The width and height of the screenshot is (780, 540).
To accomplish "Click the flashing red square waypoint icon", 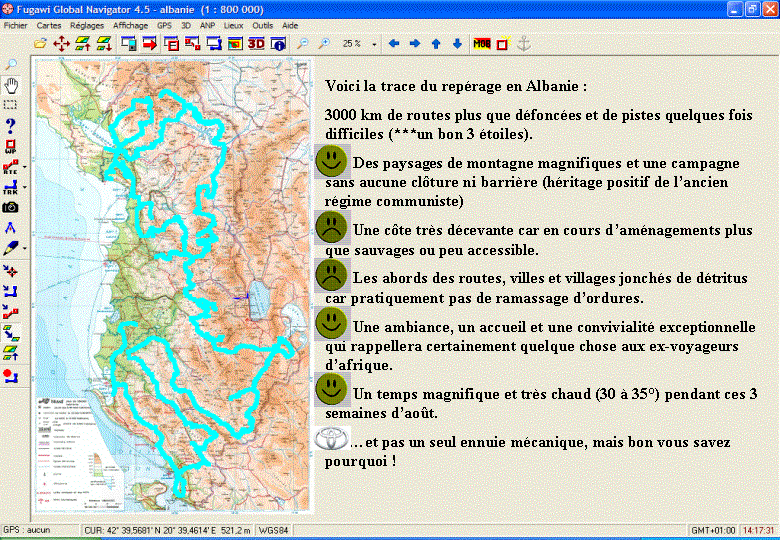I will [x=503, y=44].
